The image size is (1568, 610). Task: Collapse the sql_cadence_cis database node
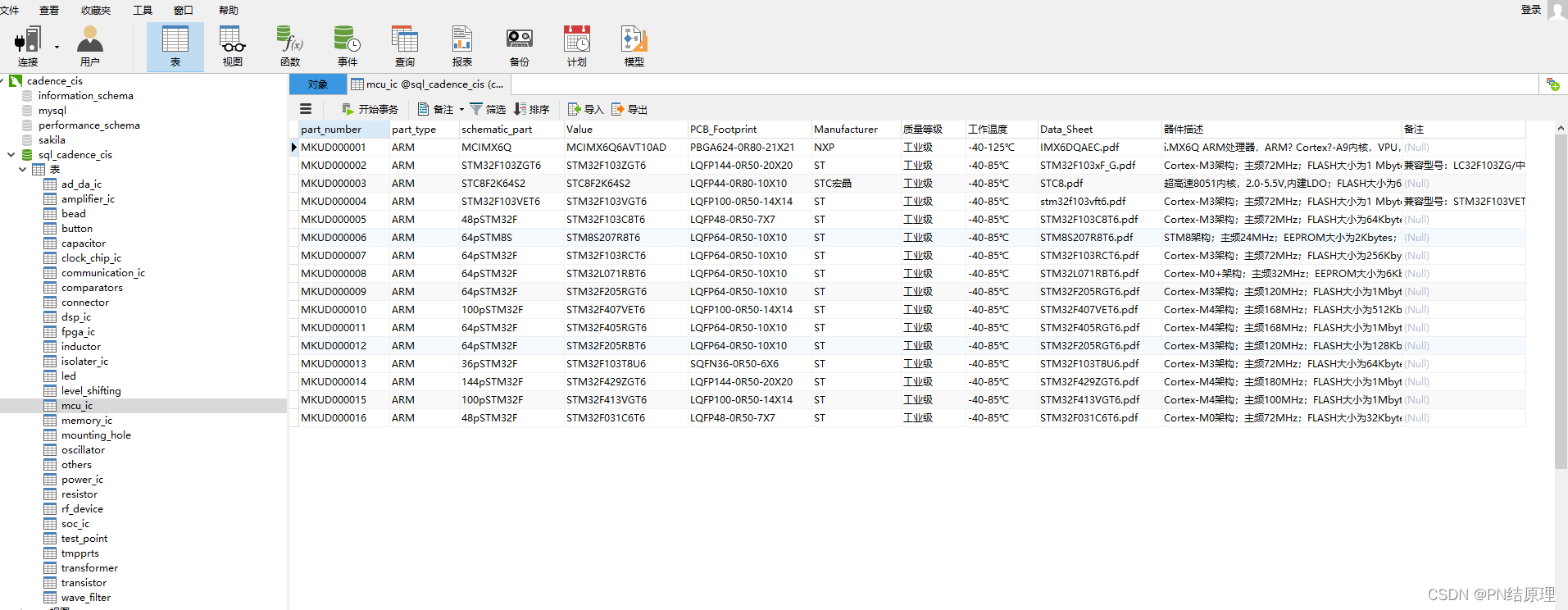tap(11, 154)
